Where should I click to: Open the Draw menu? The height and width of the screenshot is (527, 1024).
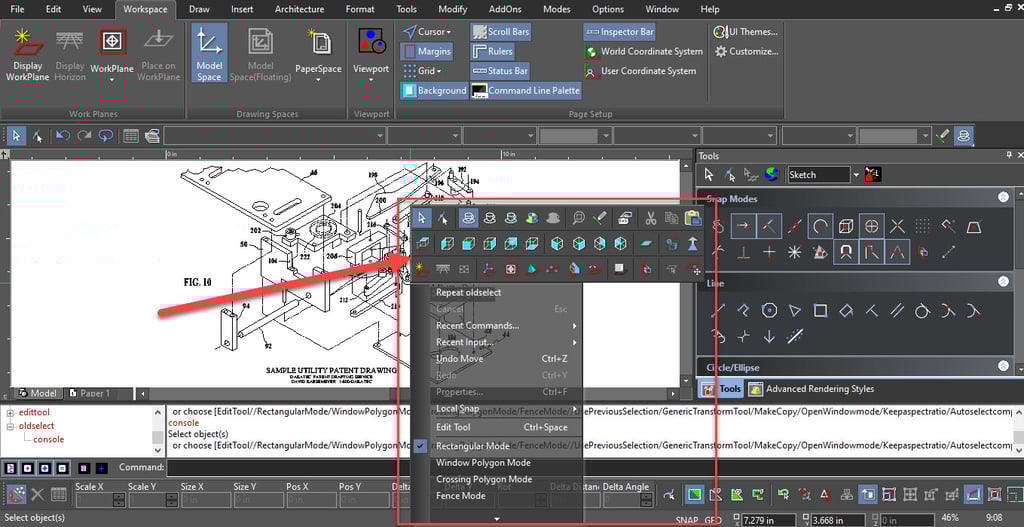(199, 9)
